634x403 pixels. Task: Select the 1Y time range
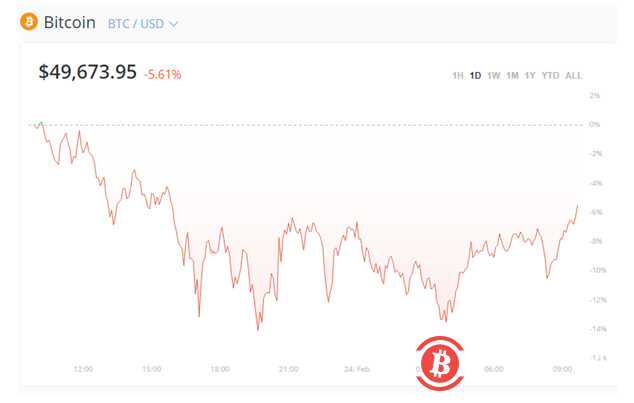click(x=530, y=75)
